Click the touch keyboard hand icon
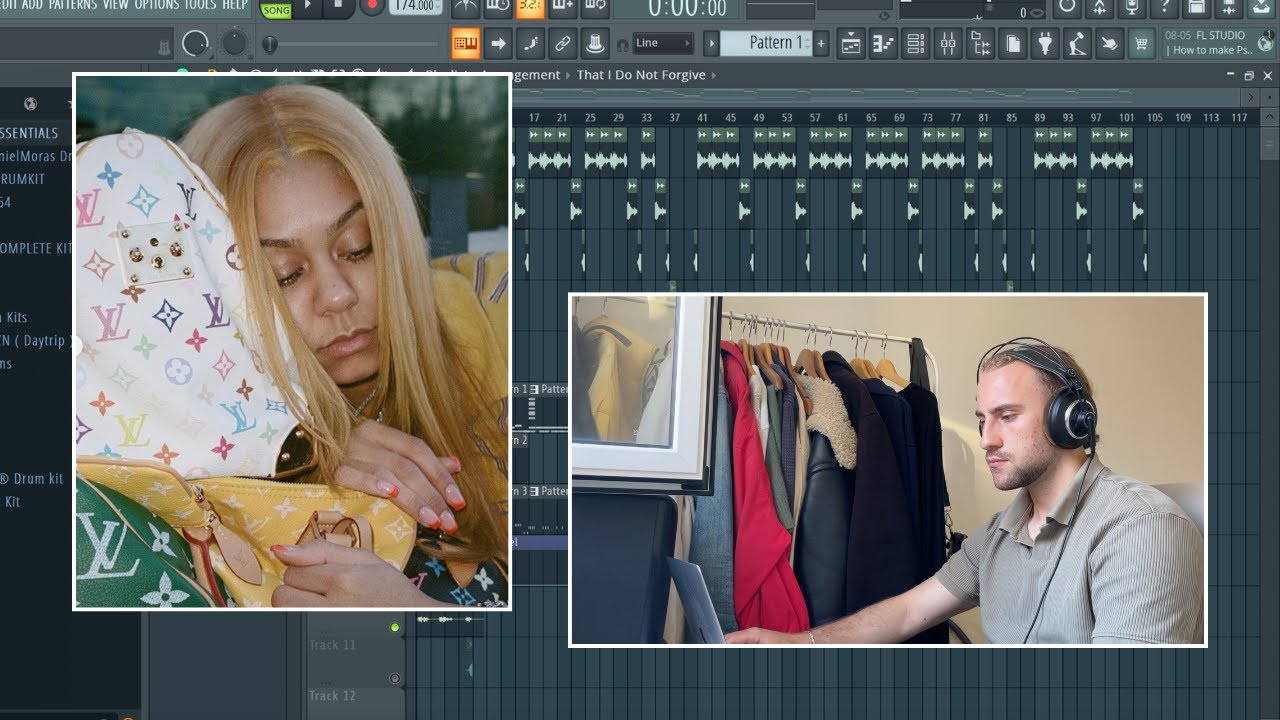The image size is (1280, 720). [1109, 43]
